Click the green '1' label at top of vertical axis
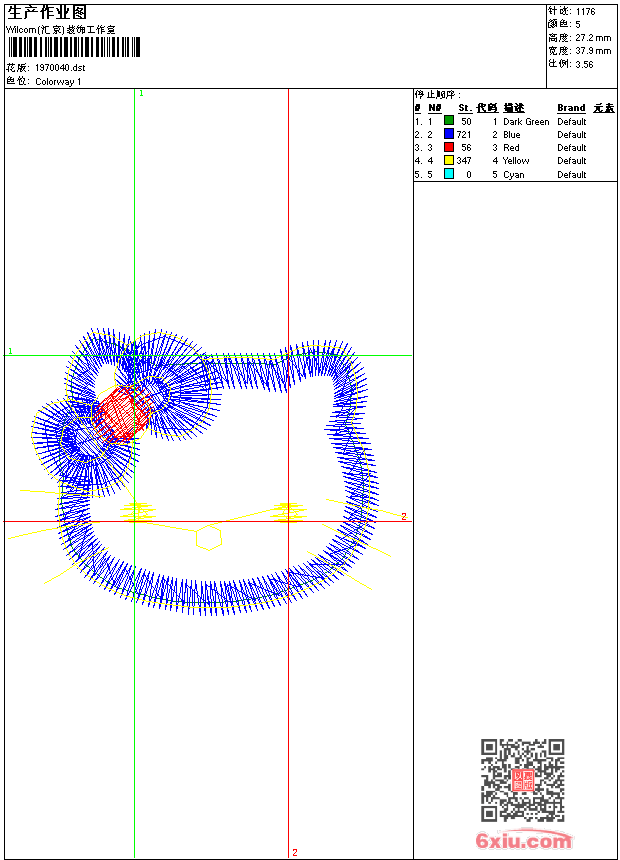 click(142, 94)
